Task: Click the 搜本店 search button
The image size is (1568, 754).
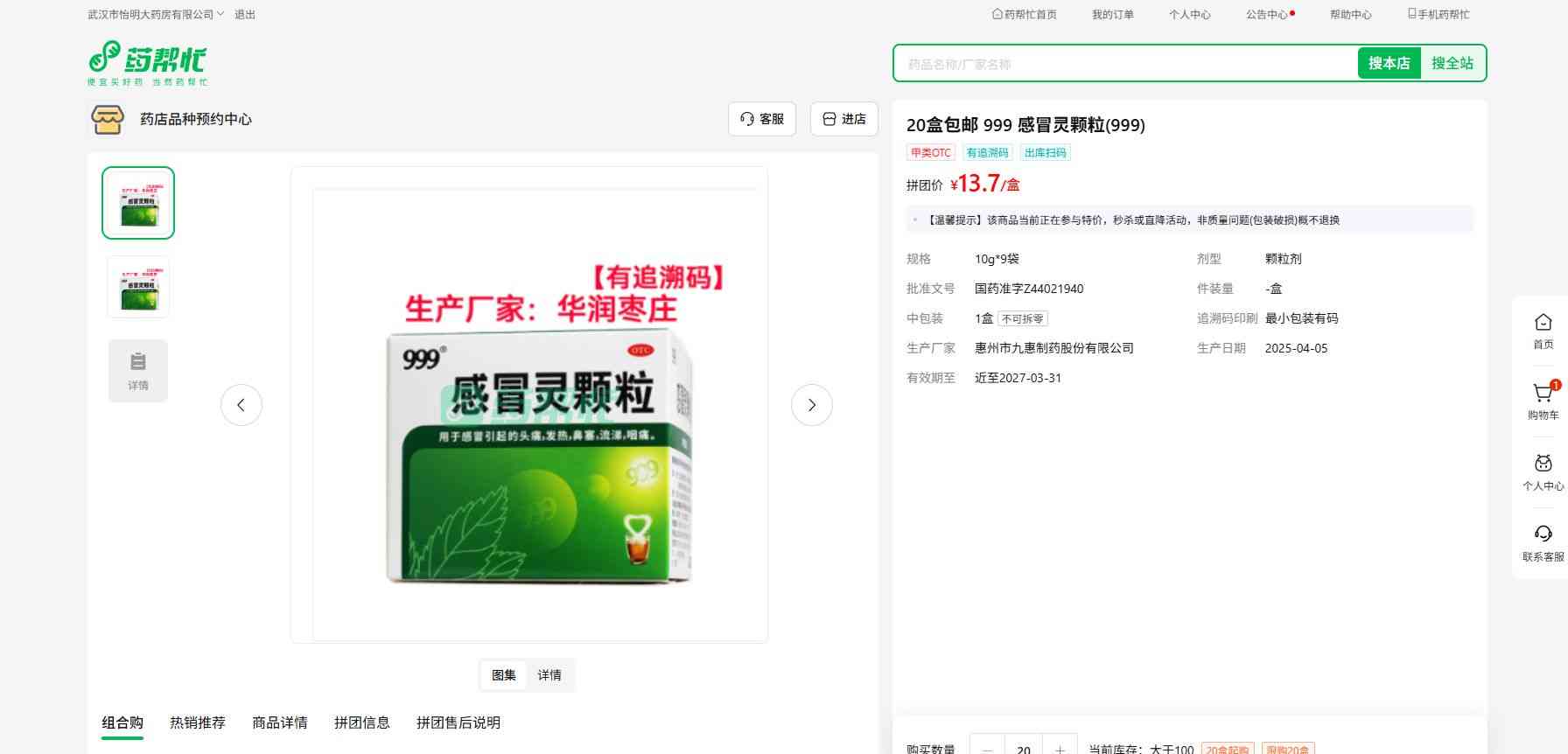Action: click(x=1389, y=63)
